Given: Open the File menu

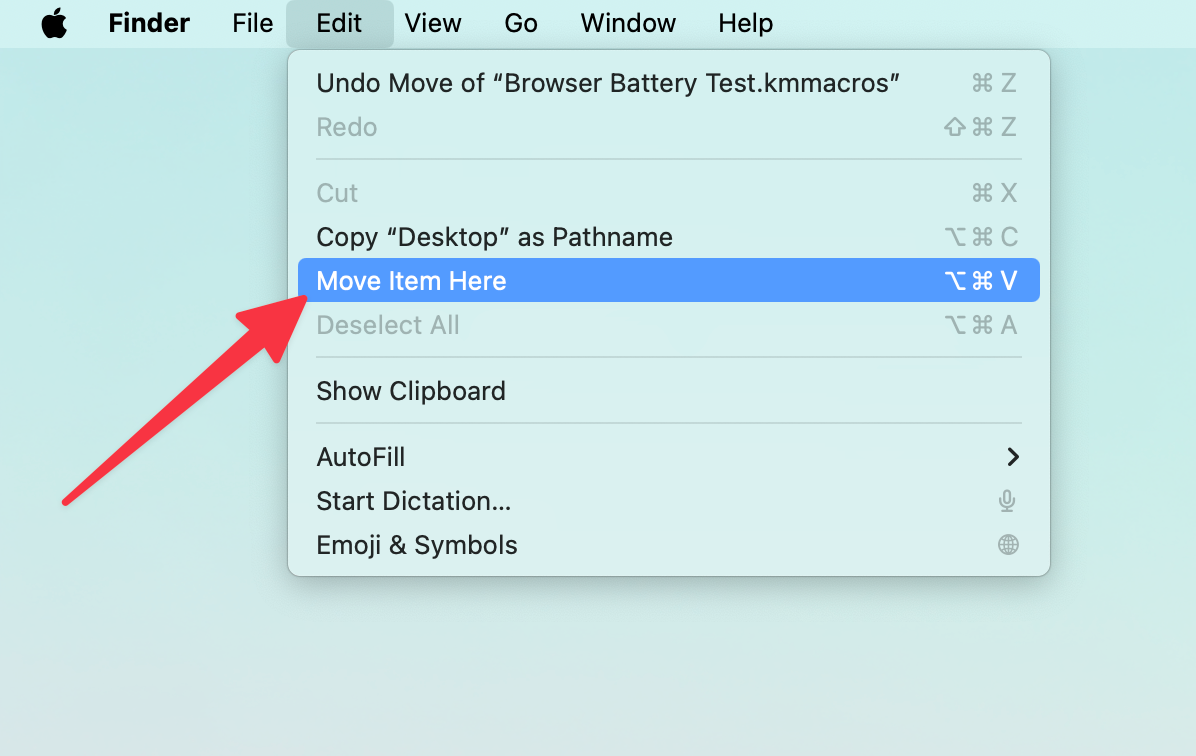Looking at the screenshot, I should click(252, 23).
